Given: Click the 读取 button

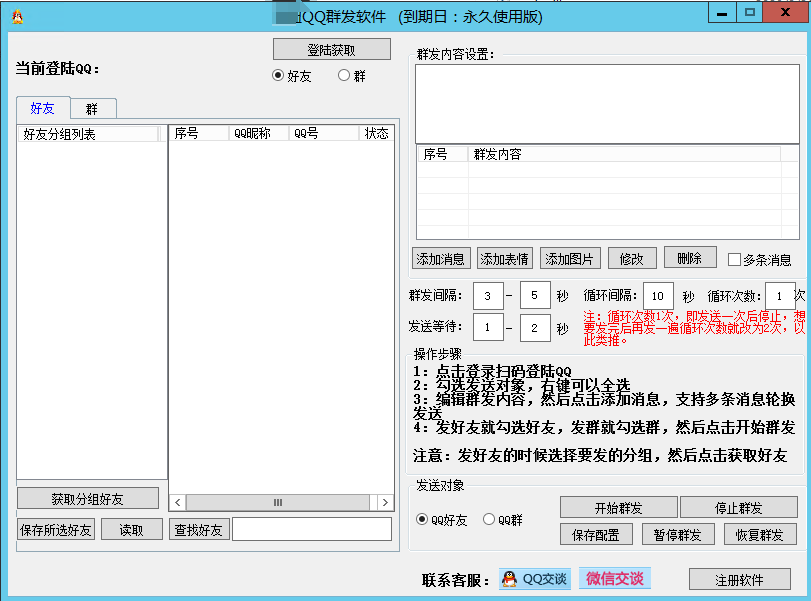Looking at the screenshot, I should point(131,530).
